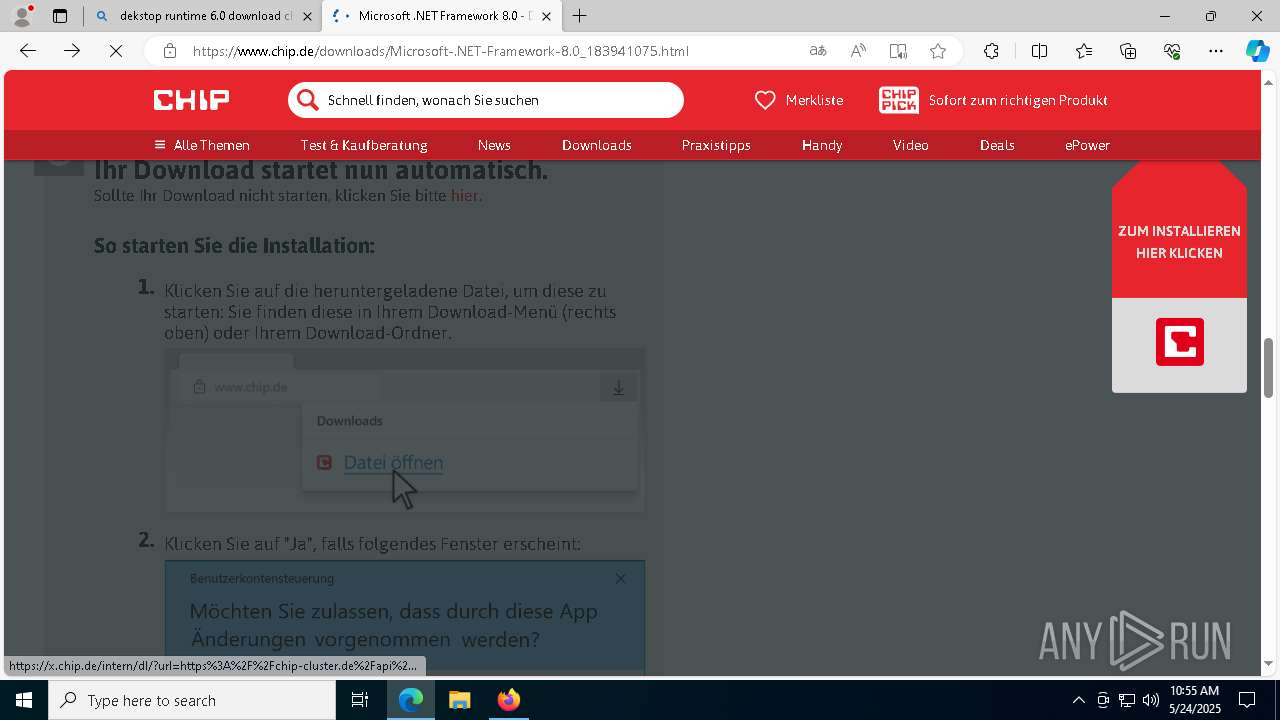Open File Explorer from taskbar

pos(459,700)
